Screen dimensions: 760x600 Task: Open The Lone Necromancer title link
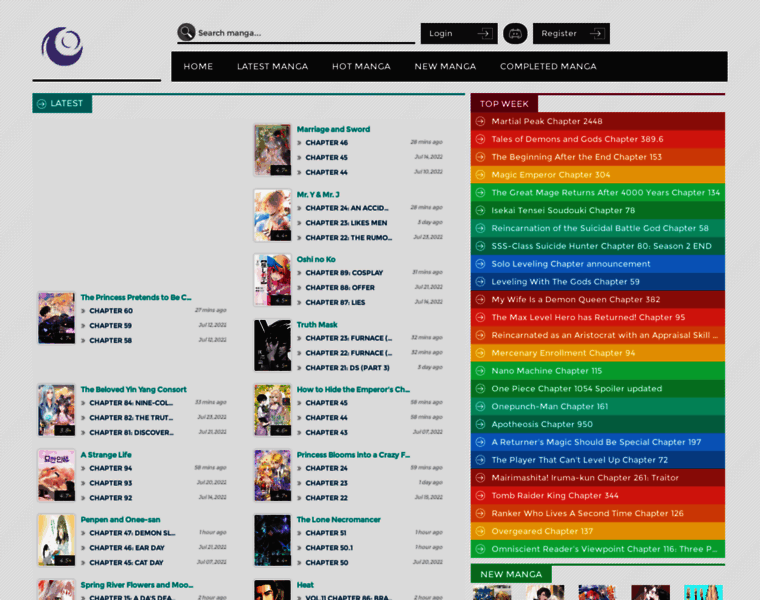338,520
